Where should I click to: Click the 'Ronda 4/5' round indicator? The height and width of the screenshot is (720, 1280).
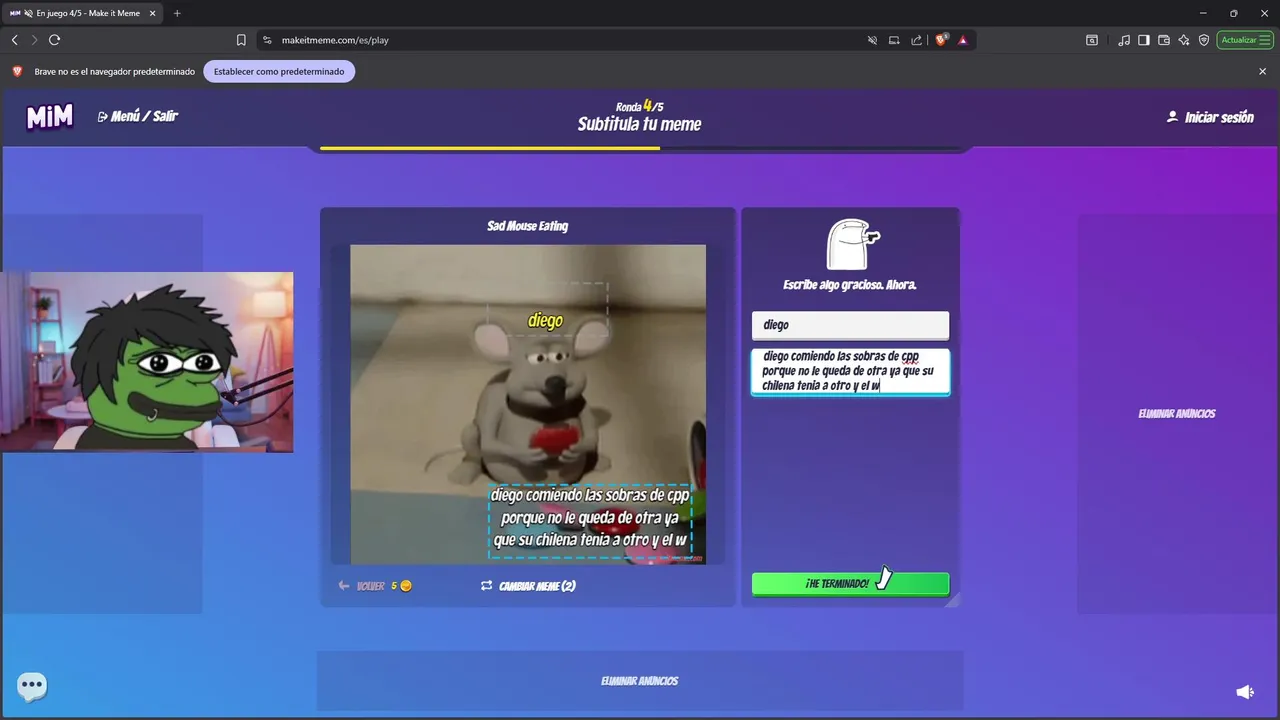click(x=640, y=106)
